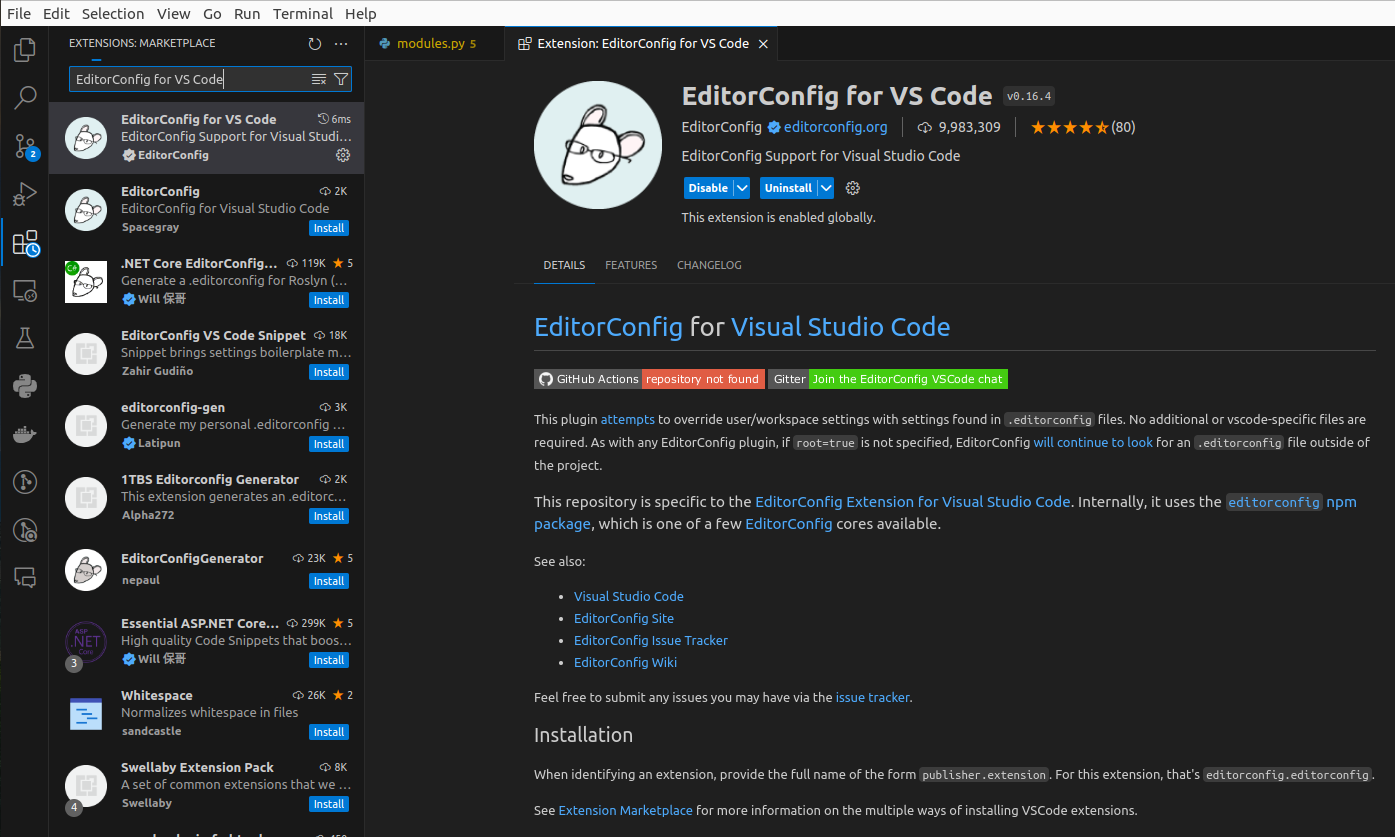Open the Run and Debug view
This screenshot has width=1395, height=837.
tap(24, 193)
